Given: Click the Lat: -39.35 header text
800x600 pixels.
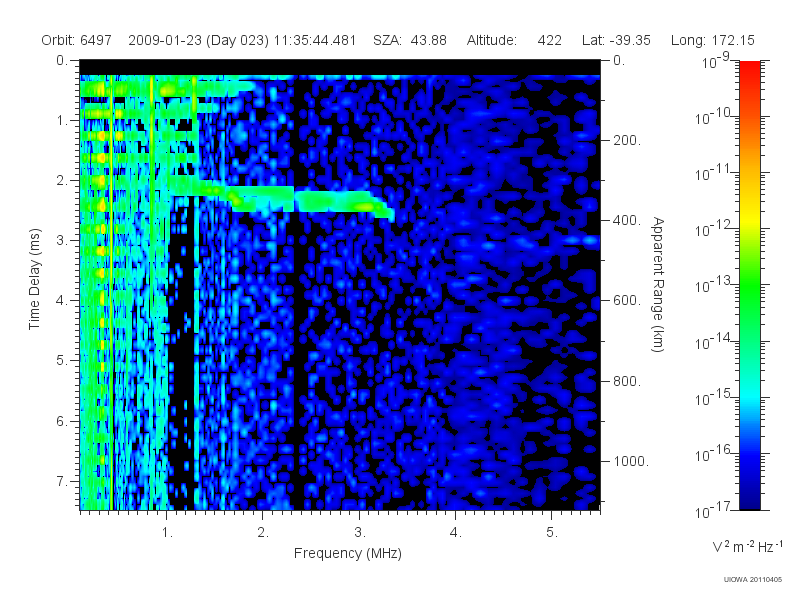Looking at the screenshot, I should [x=616, y=40].
